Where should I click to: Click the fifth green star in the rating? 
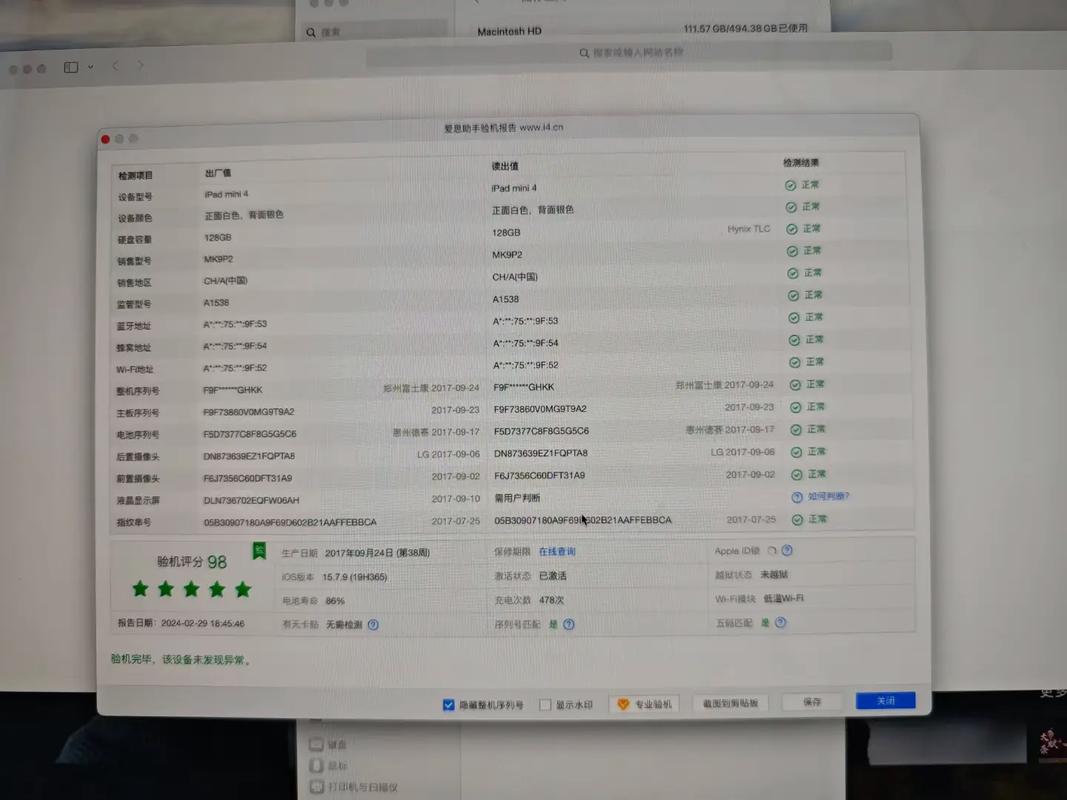[242, 590]
